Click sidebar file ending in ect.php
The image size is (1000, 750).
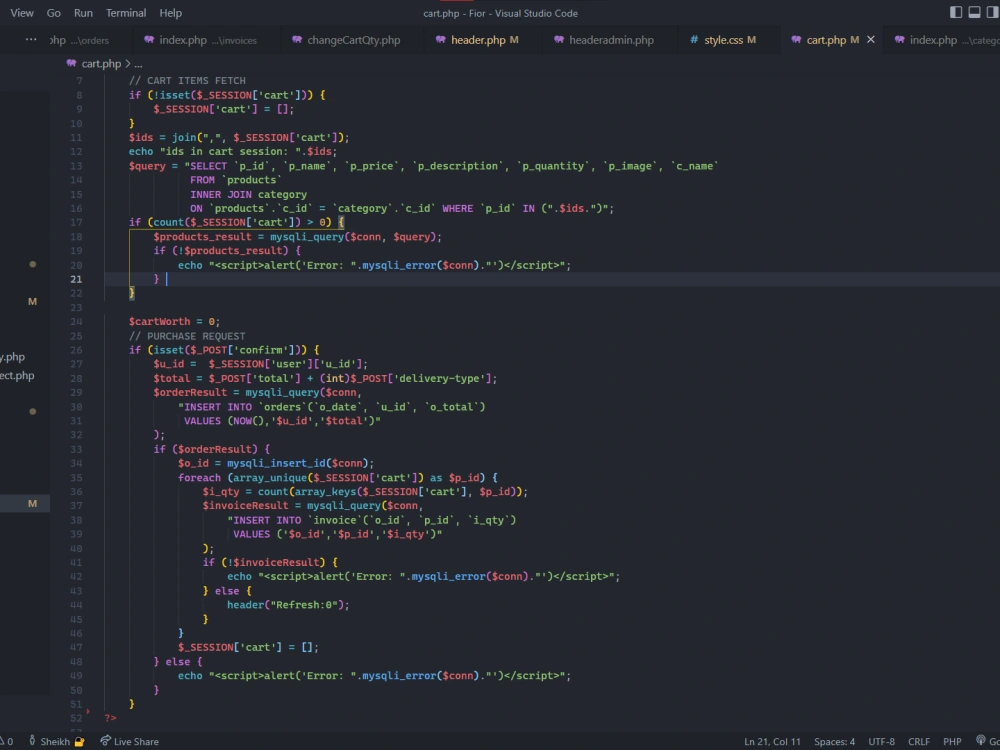click(x=17, y=375)
